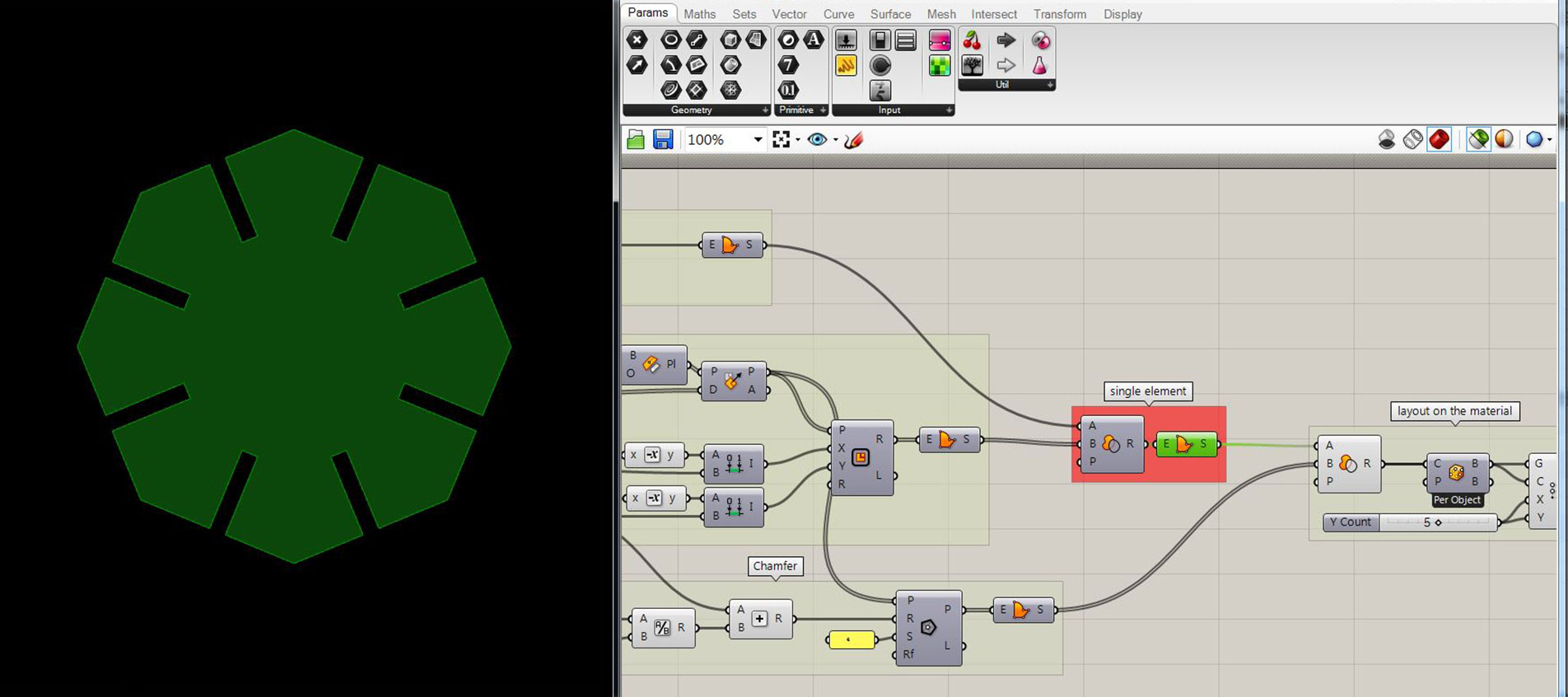Select the tree viewer icon in Util
Viewport: 1568px width, 697px height.
tap(972, 65)
